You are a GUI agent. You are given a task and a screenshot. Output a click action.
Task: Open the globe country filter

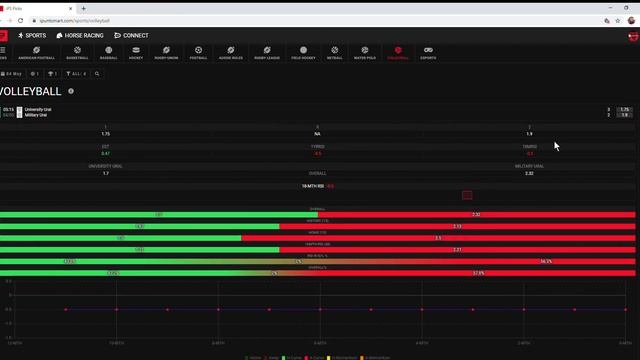(x=35, y=74)
